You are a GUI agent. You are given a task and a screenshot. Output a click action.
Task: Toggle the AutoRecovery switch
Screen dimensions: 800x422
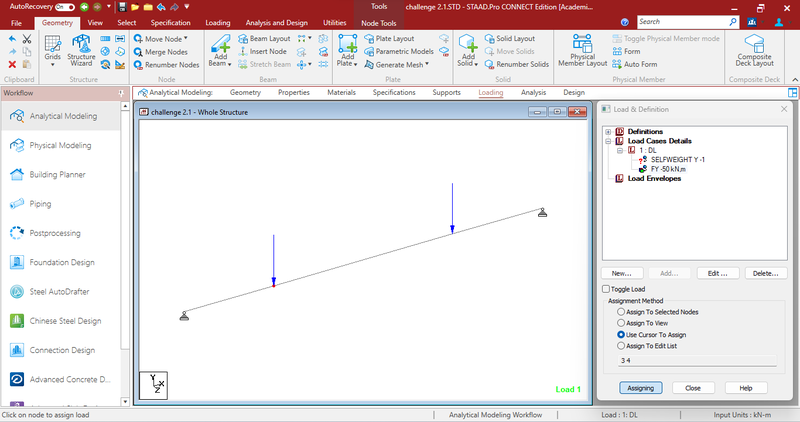click(65, 7)
